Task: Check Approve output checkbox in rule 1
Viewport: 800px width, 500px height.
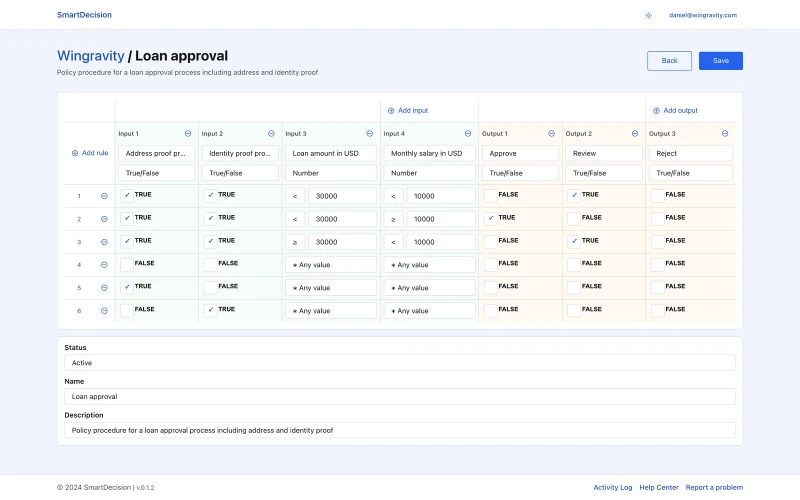Action: coord(490,195)
